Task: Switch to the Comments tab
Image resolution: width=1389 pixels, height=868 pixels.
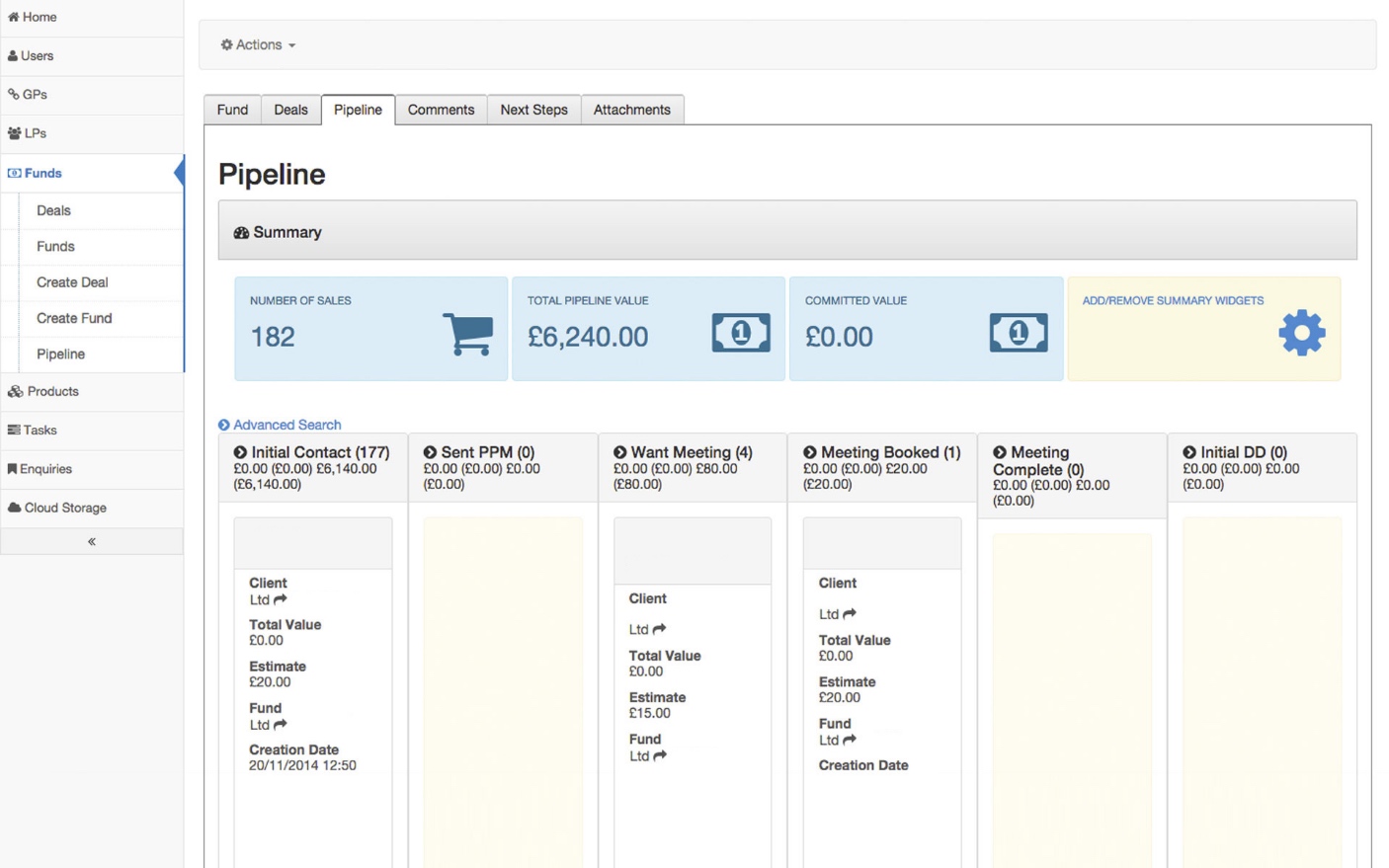Action: coord(441,110)
